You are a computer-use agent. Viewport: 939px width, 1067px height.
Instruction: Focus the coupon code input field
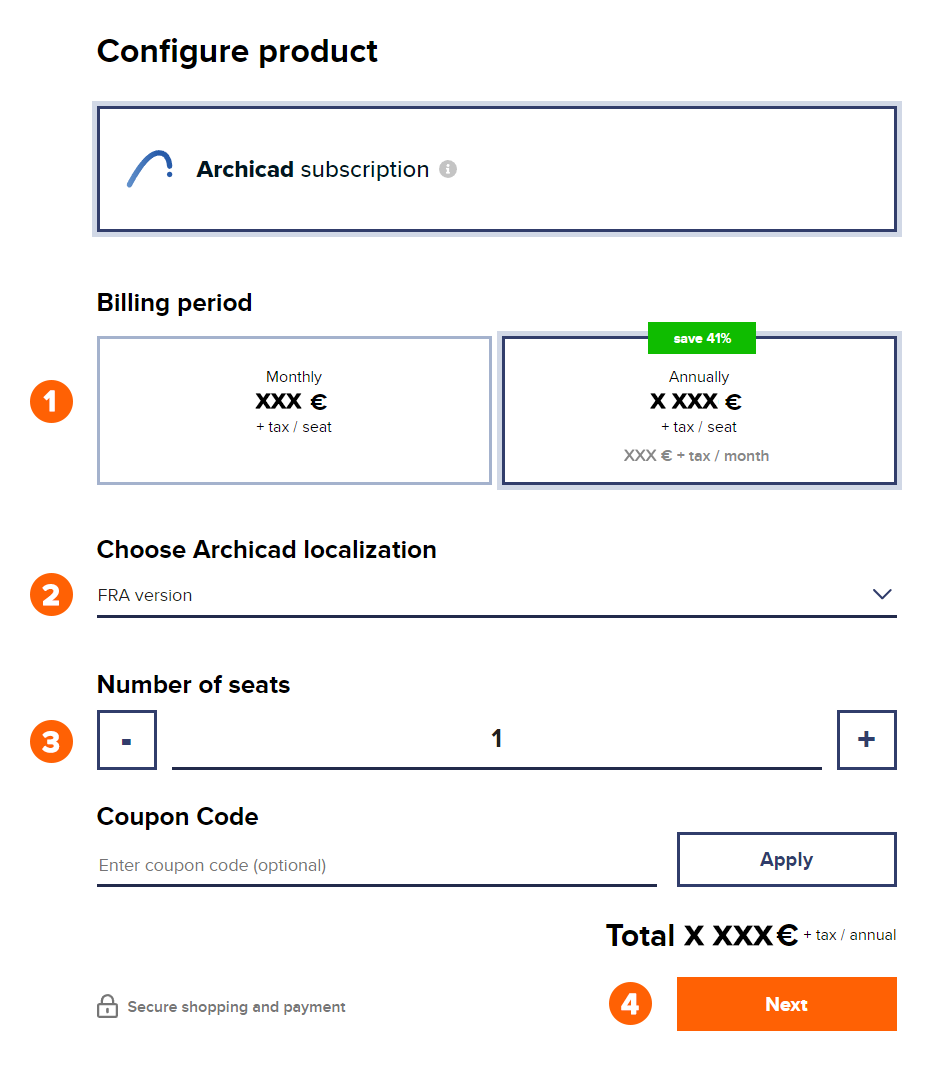click(377, 866)
